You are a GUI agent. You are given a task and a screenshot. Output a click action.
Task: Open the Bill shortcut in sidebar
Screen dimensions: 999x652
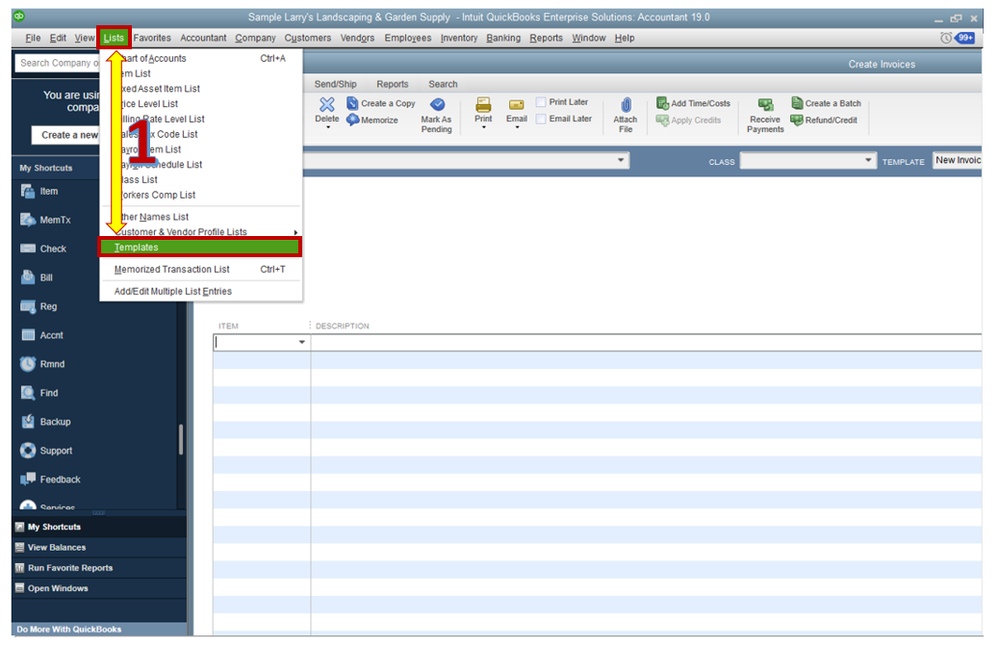[37, 277]
